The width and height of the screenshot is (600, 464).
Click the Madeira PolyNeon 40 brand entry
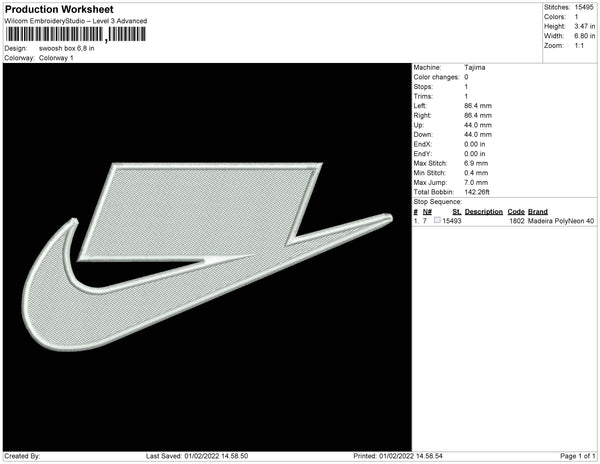click(x=561, y=221)
